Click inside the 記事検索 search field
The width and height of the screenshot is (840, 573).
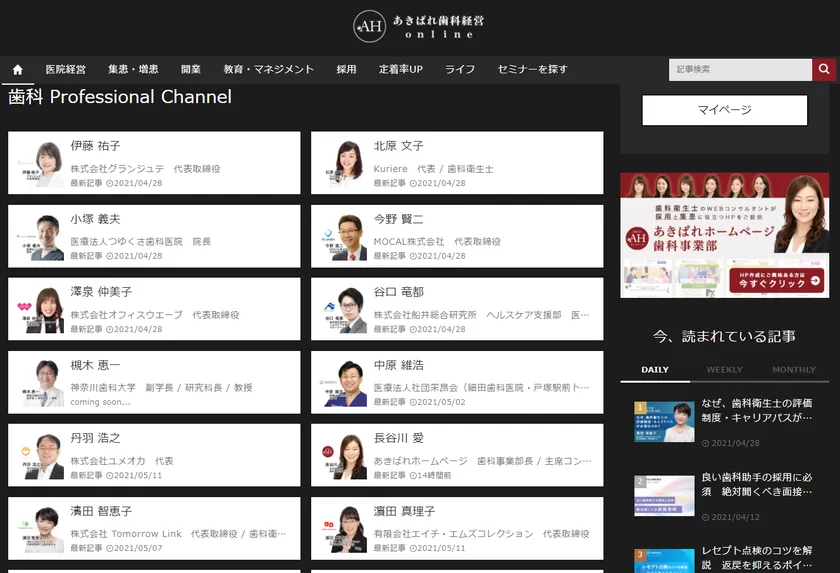click(x=739, y=69)
